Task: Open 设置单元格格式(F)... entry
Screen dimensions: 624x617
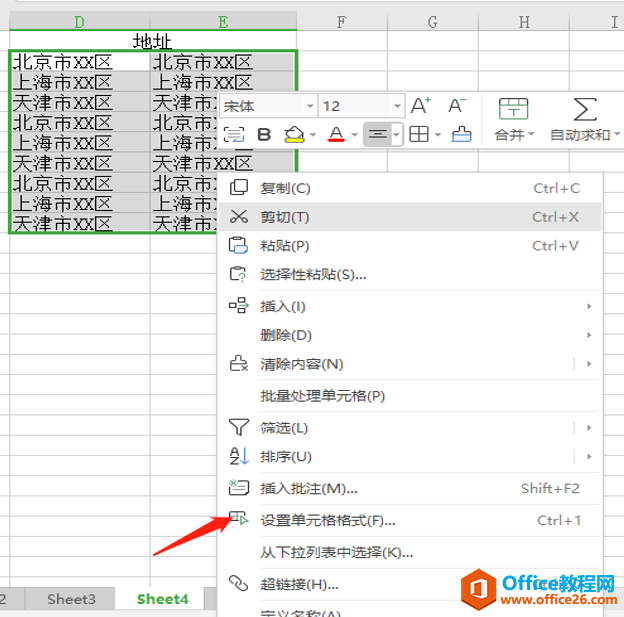Action: (x=410, y=520)
